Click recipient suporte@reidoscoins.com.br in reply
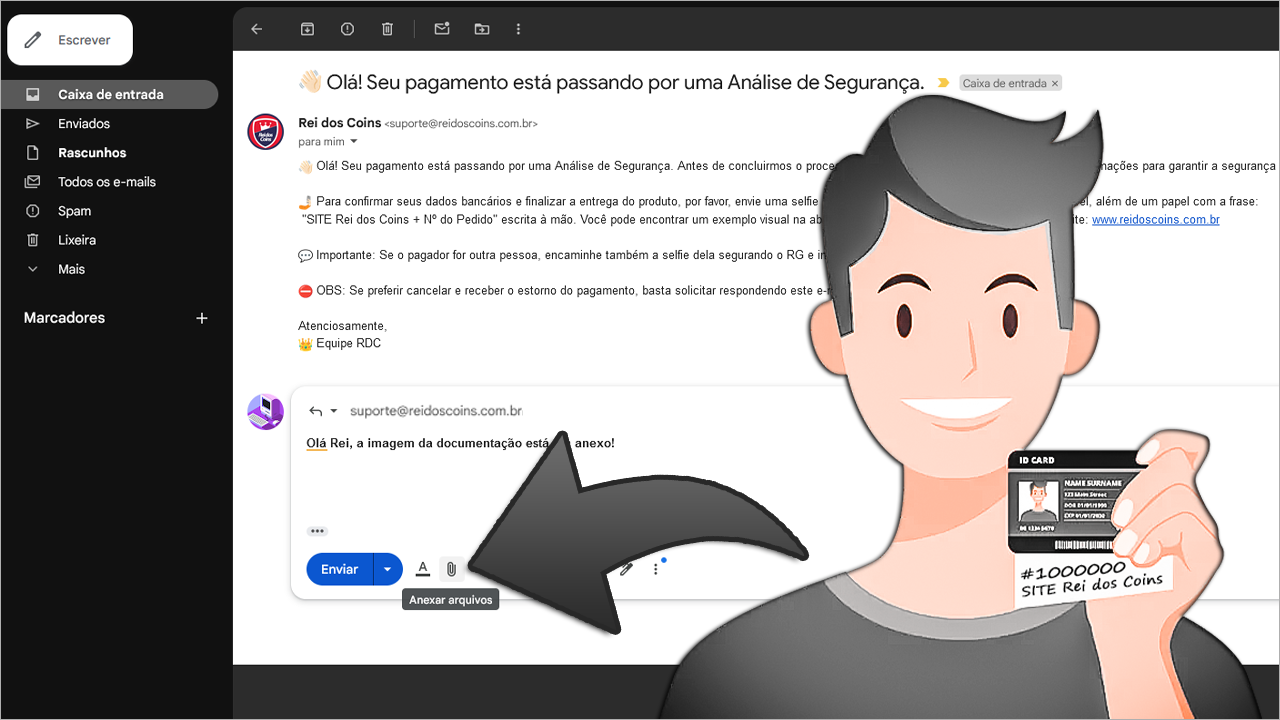 tap(436, 411)
